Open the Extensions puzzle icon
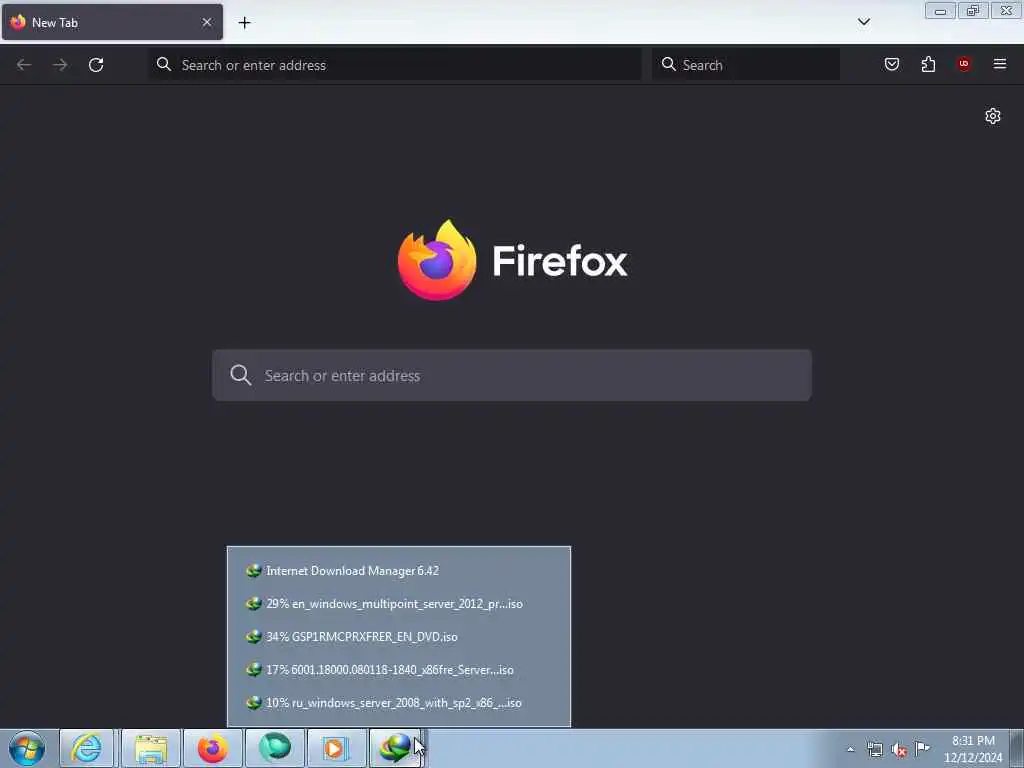 coord(928,64)
